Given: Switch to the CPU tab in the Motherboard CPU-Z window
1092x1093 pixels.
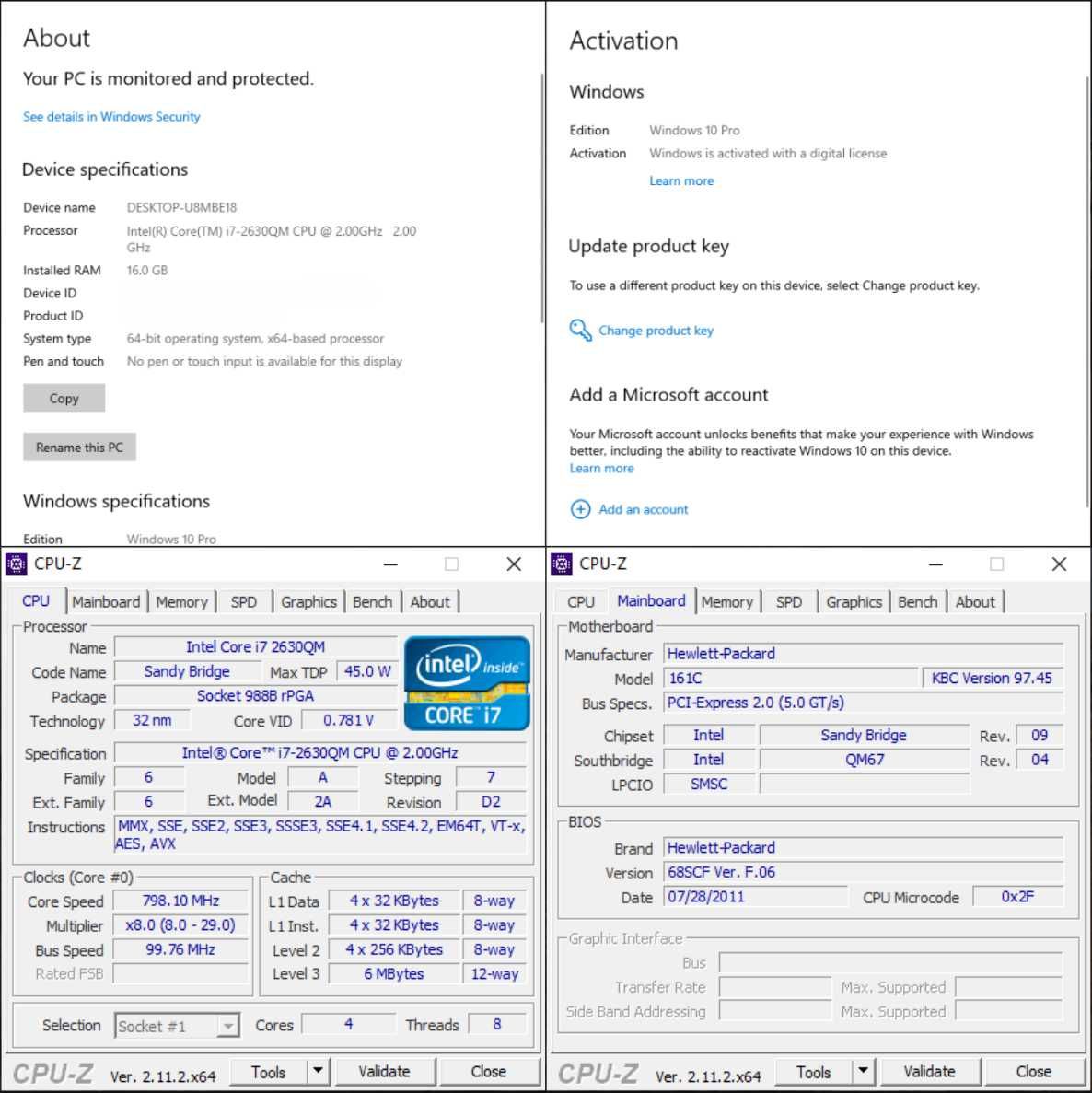Looking at the screenshot, I should click(x=581, y=601).
